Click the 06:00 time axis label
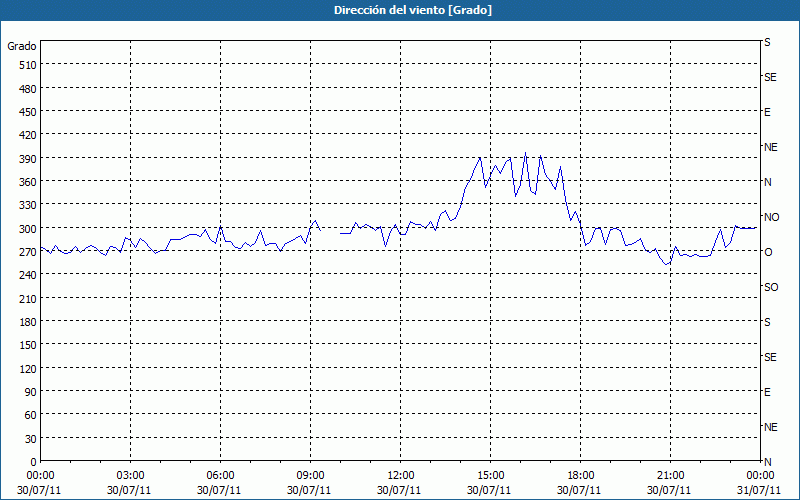This screenshot has width=800, height=500. point(220,476)
